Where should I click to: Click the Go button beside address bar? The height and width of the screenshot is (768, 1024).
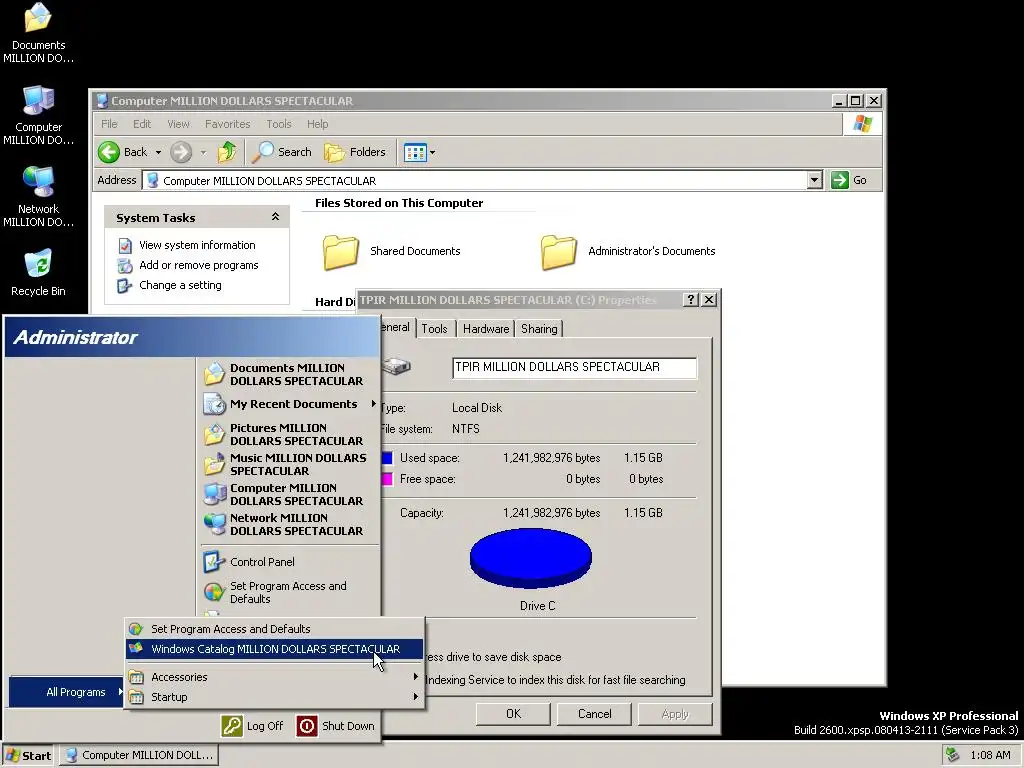[x=849, y=180]
